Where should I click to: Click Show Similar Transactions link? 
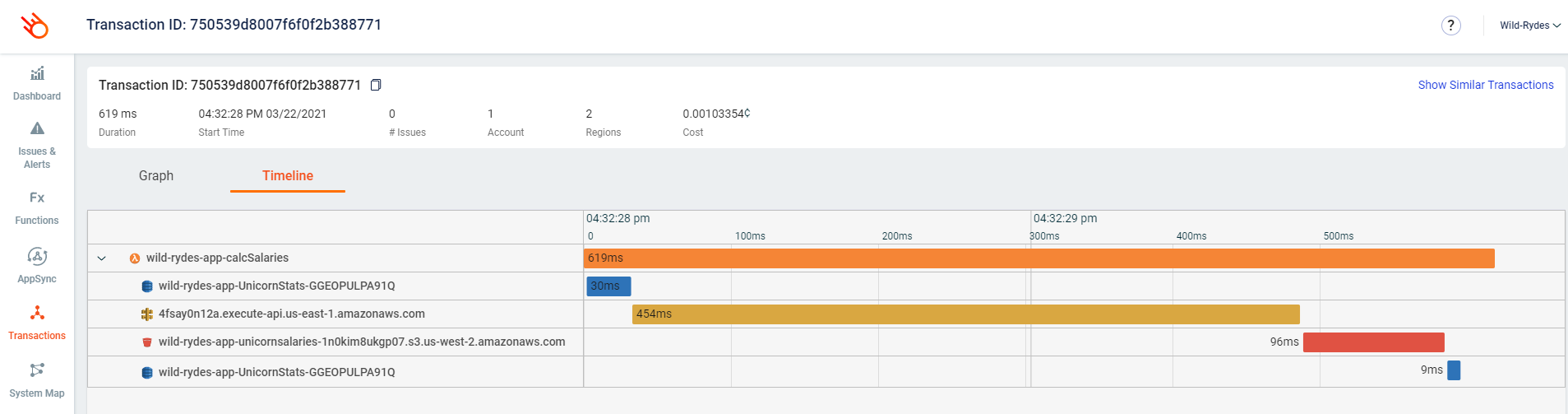point(1486,85)
